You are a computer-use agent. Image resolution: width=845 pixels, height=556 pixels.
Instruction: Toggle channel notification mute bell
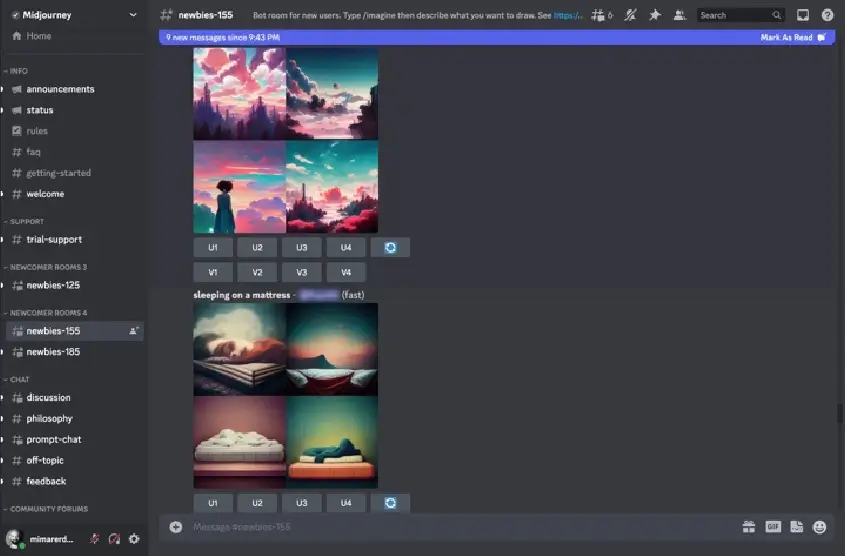[630, 15]
